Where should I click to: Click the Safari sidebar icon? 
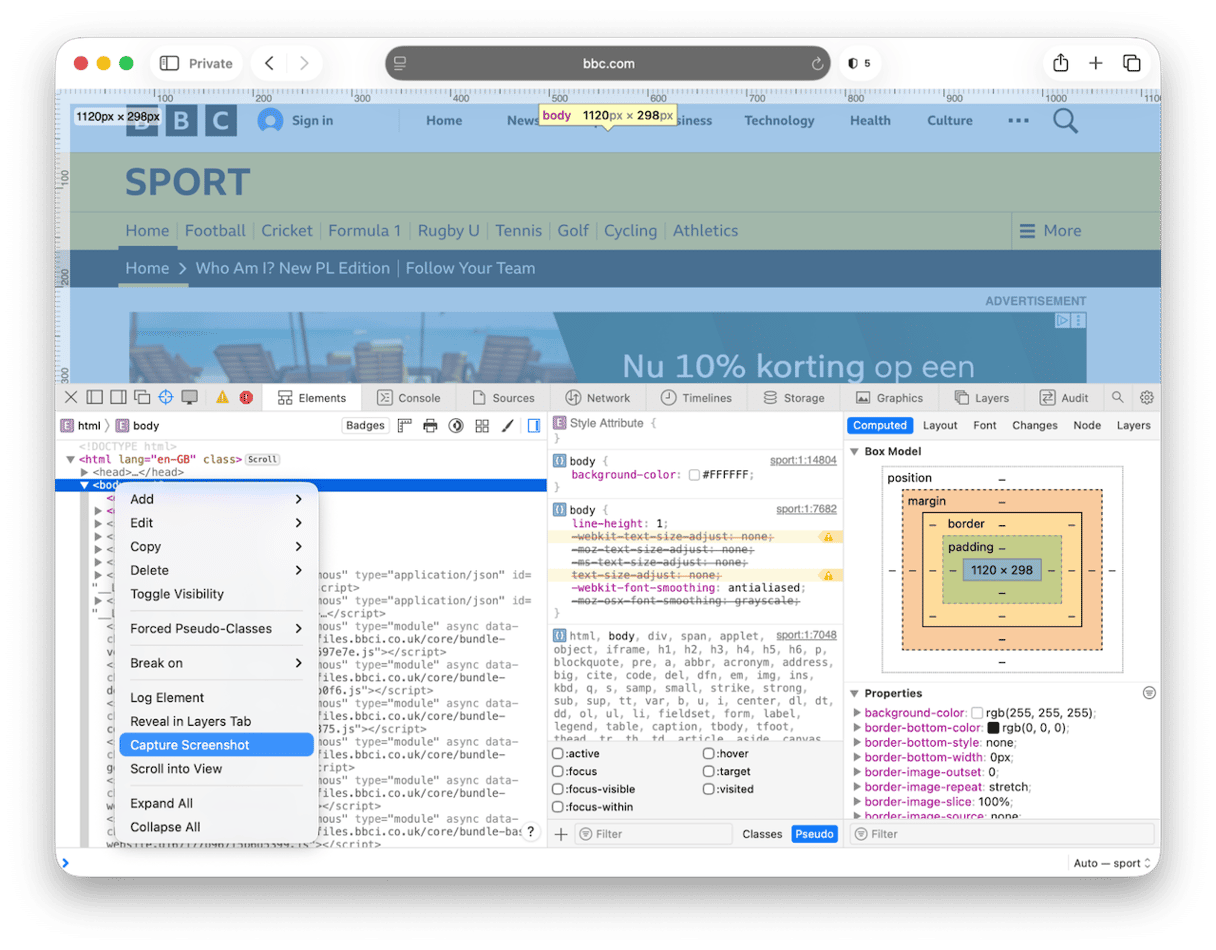[169, 63]
